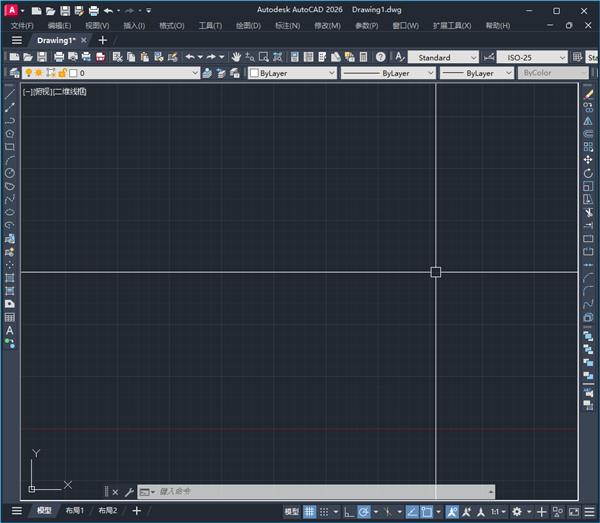Toggle ortho mode in status bar
The width and height of the screenshot is (600, 523).
349,512
